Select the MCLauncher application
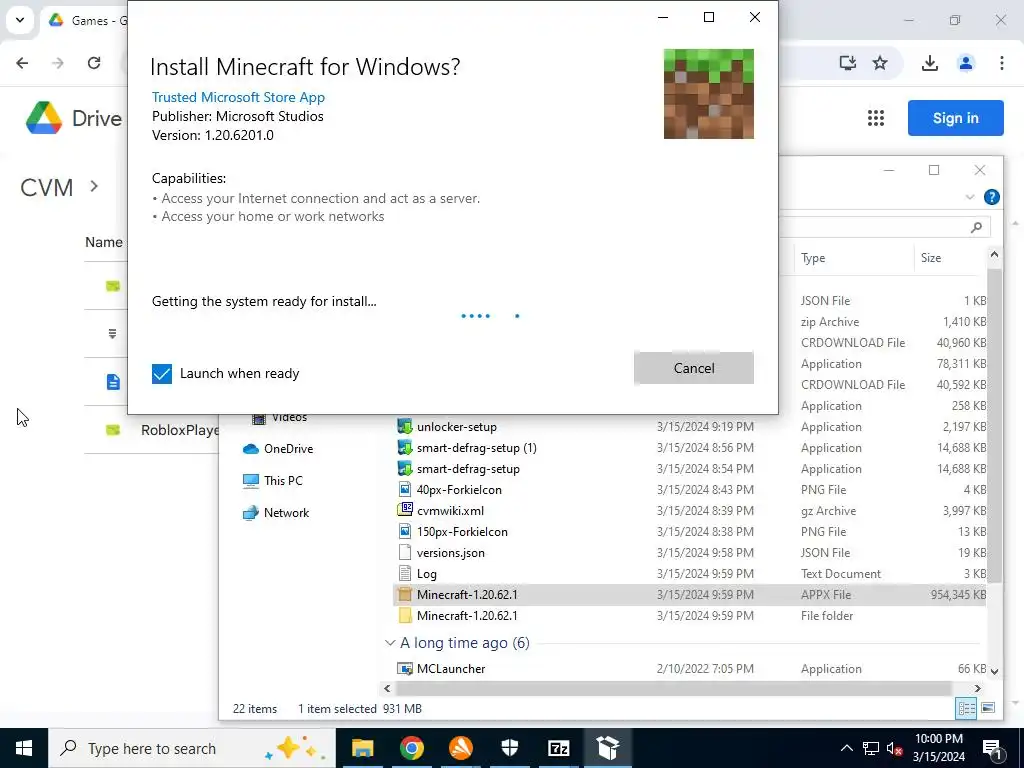This screenshot has height=768, width=1024. [x=691, y=669]
